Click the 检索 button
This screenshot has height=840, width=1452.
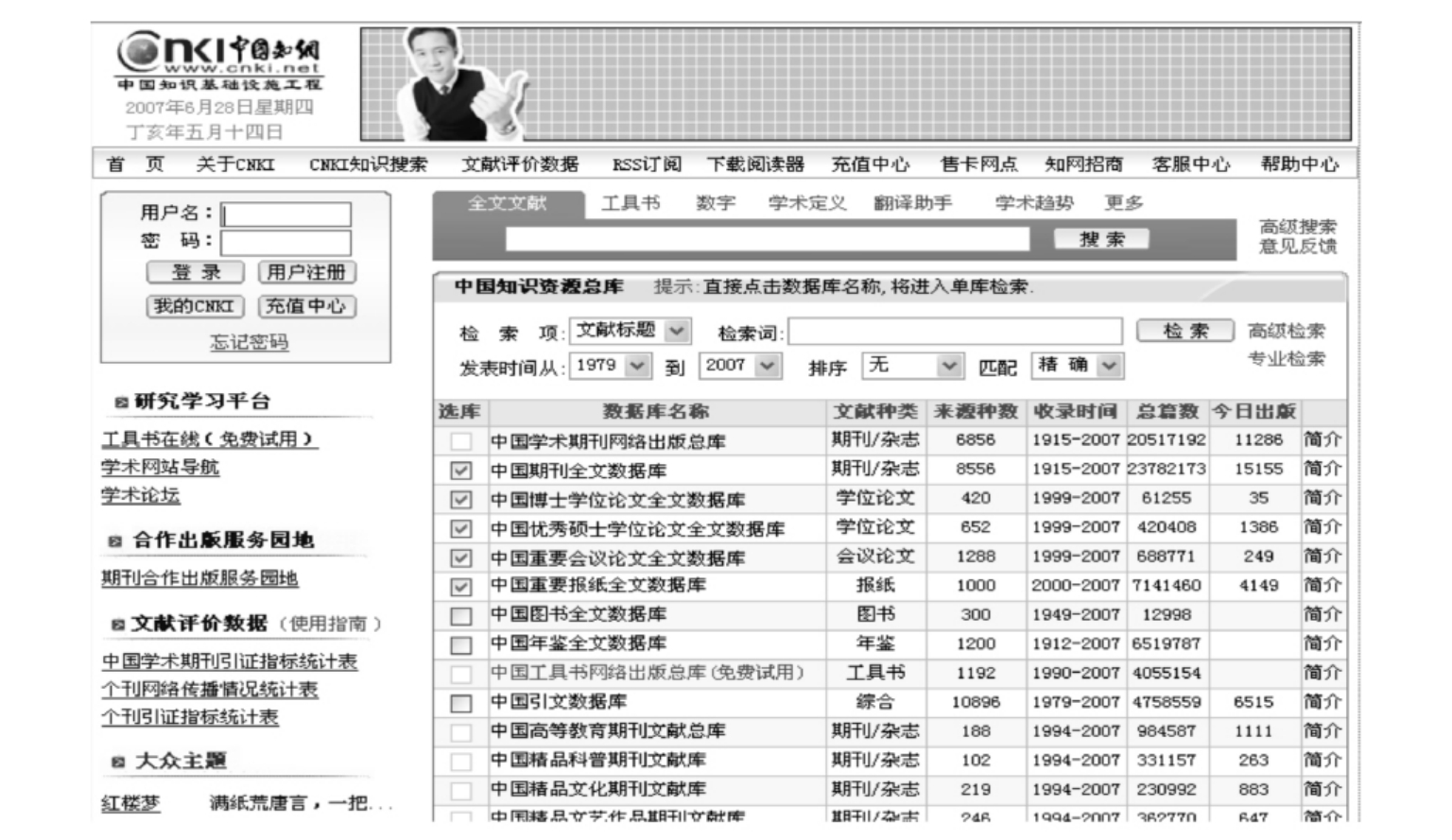pos(1185,331)
